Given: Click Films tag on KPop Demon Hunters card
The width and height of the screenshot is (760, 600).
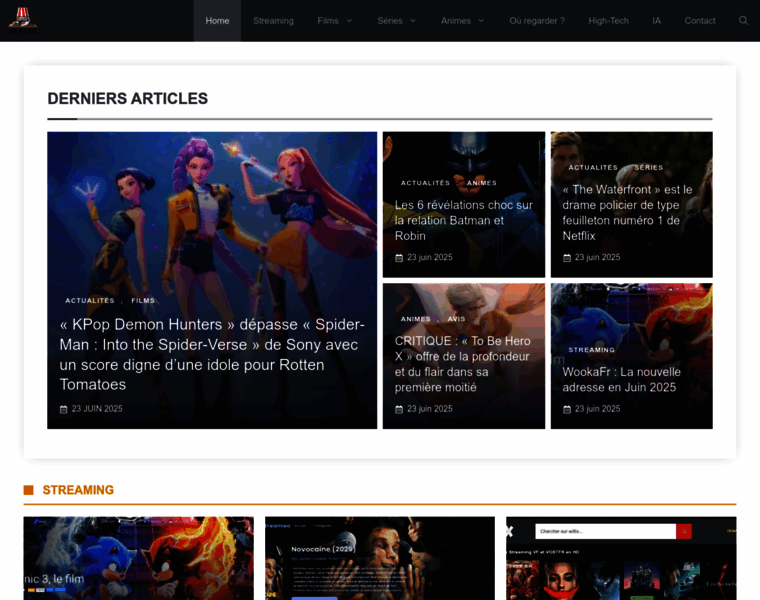Looking at the screenshot, I should click(x=143, y=300).
